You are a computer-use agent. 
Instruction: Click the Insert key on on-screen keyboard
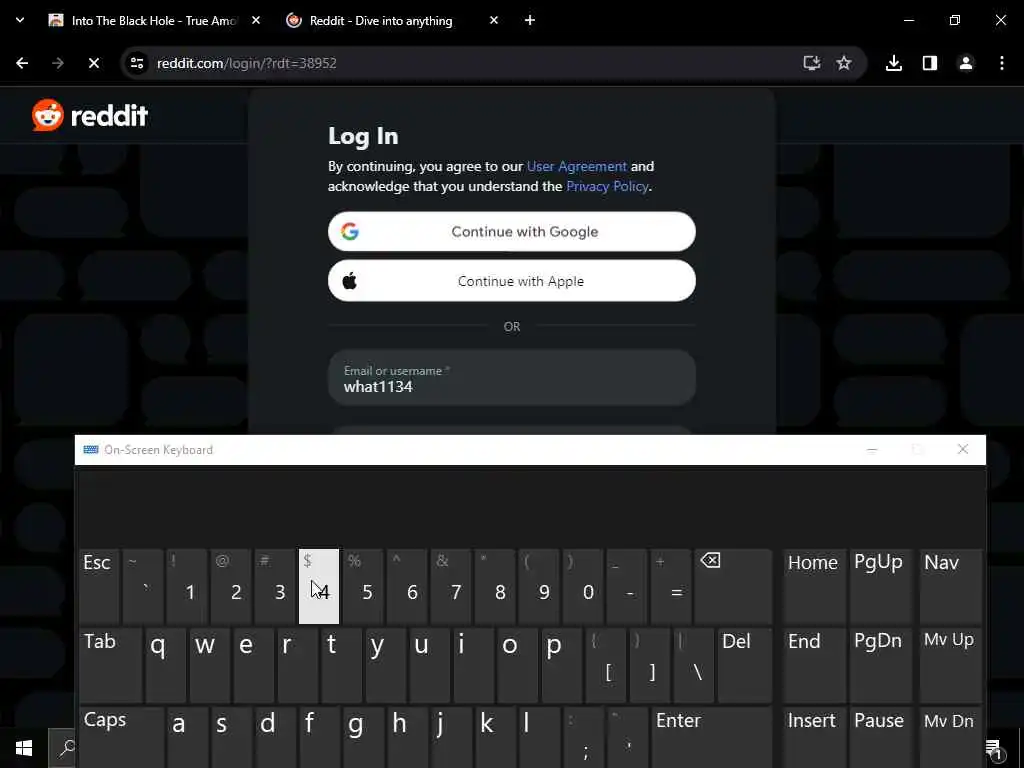[x=813, y=738]
